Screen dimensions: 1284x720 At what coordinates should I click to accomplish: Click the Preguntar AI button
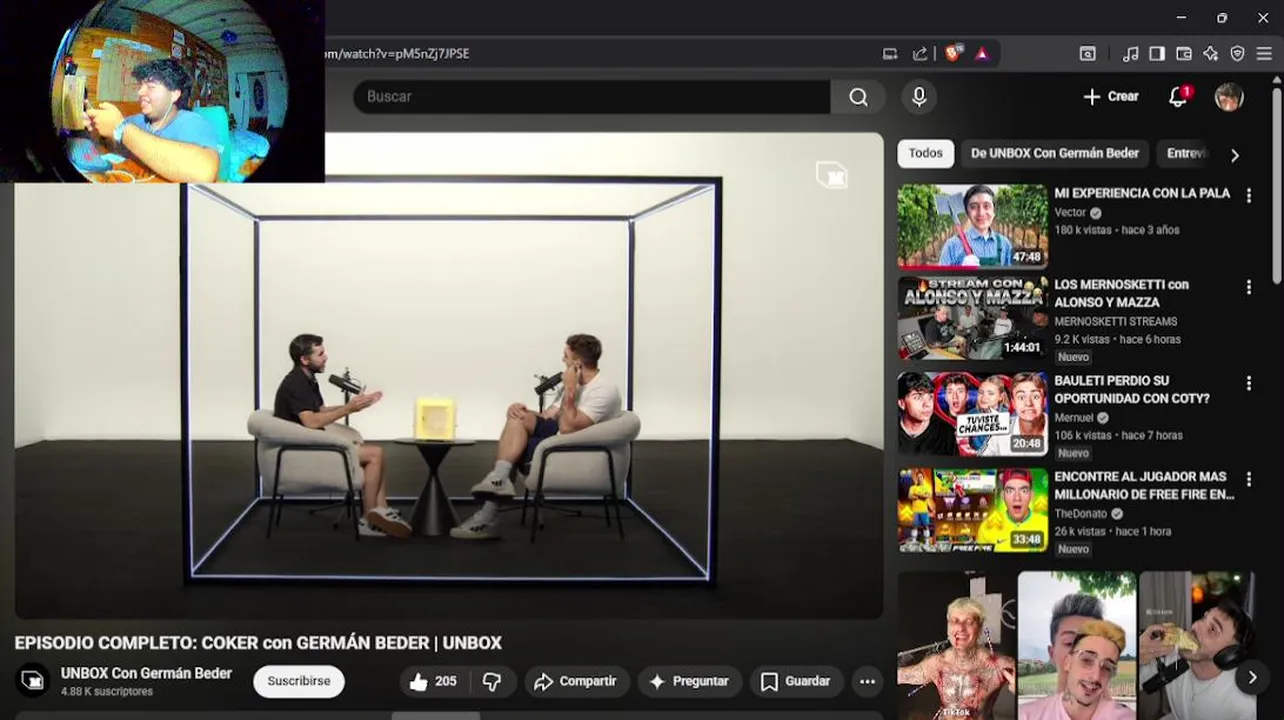pos(690,681)
